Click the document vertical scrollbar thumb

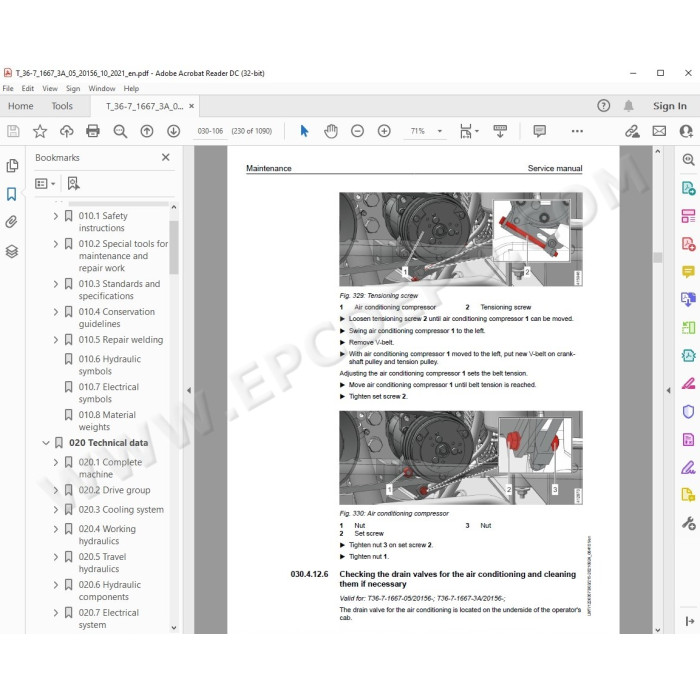point(658,257)
